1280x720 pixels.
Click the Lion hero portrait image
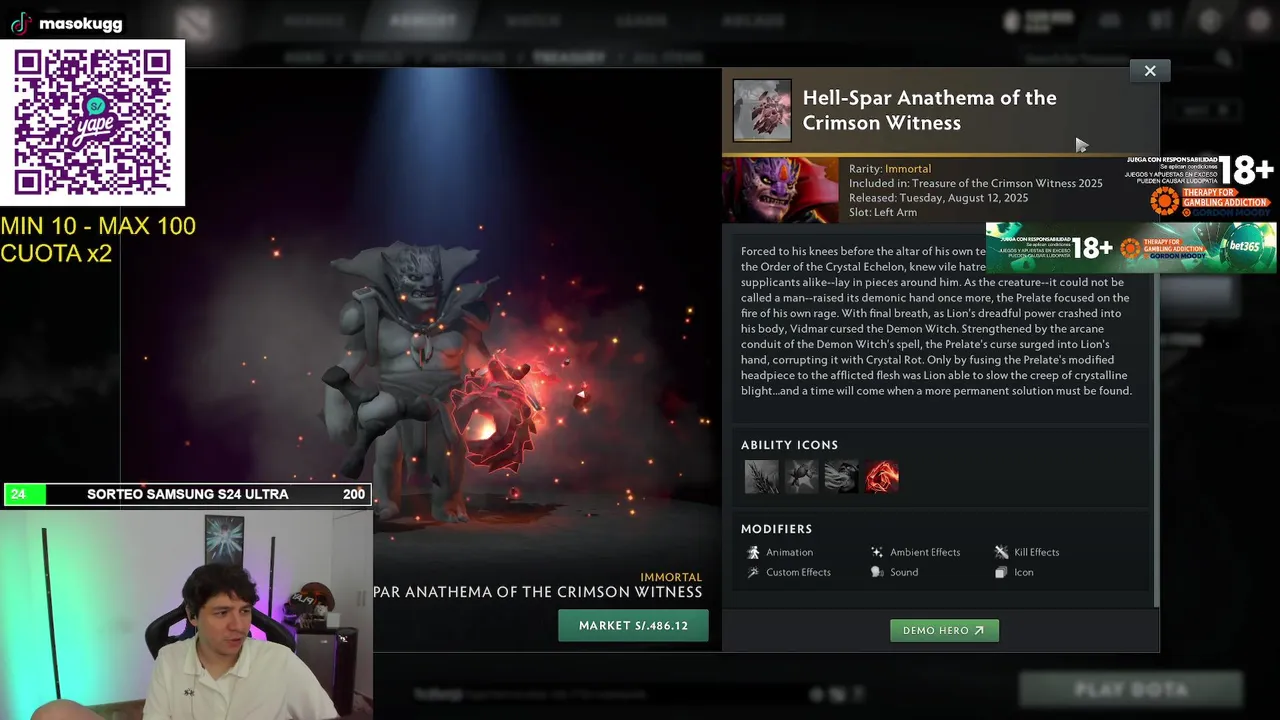781,190
